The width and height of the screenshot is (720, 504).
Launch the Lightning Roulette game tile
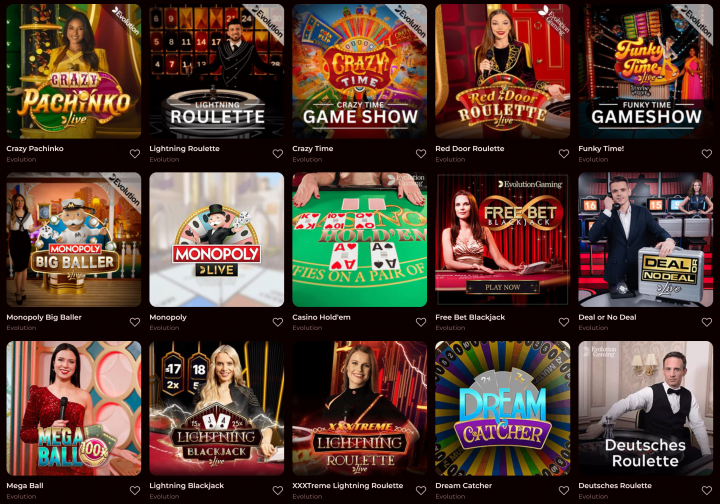click(217, 71)
